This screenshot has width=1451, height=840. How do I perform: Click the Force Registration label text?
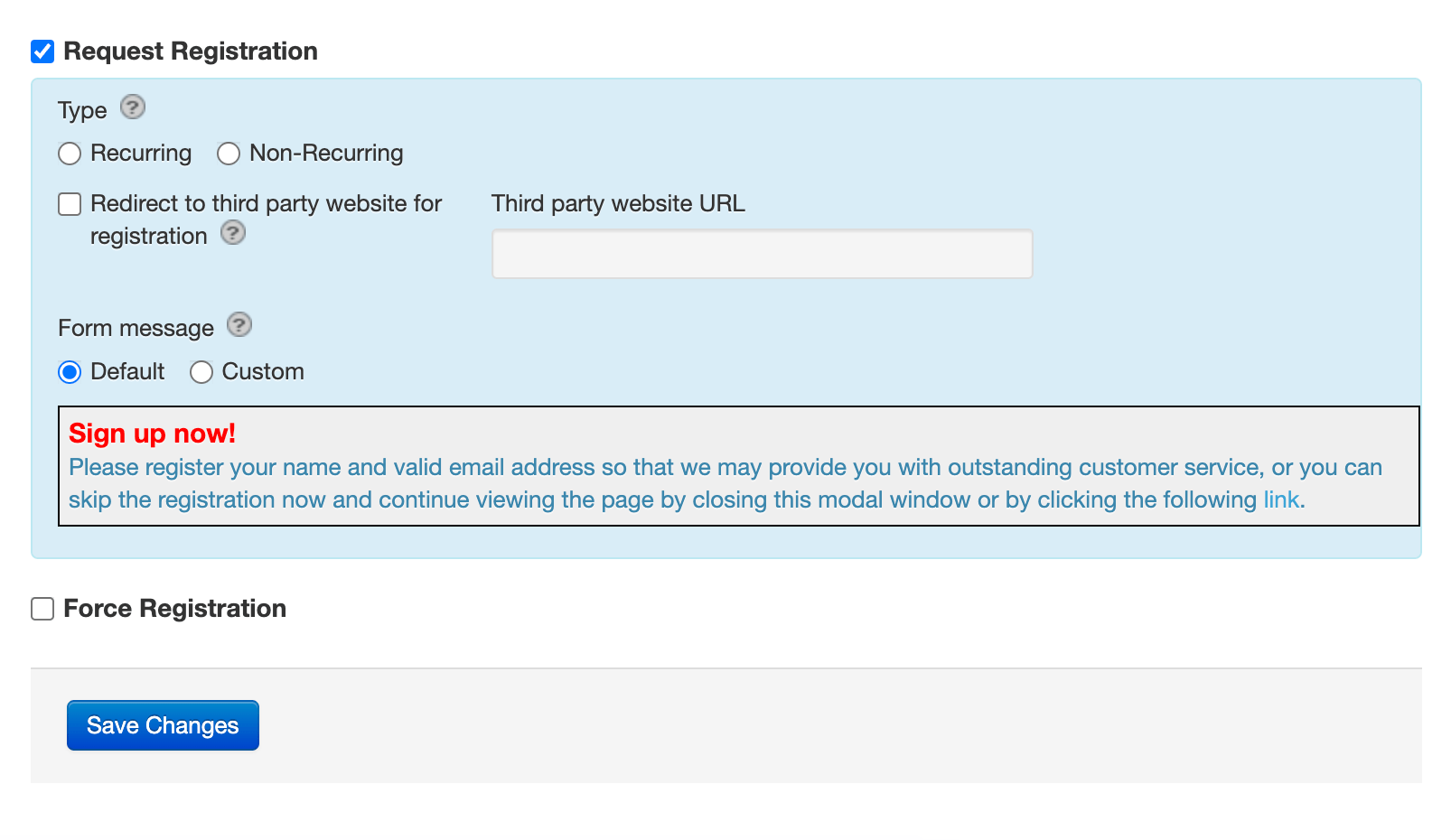[174, 609]
